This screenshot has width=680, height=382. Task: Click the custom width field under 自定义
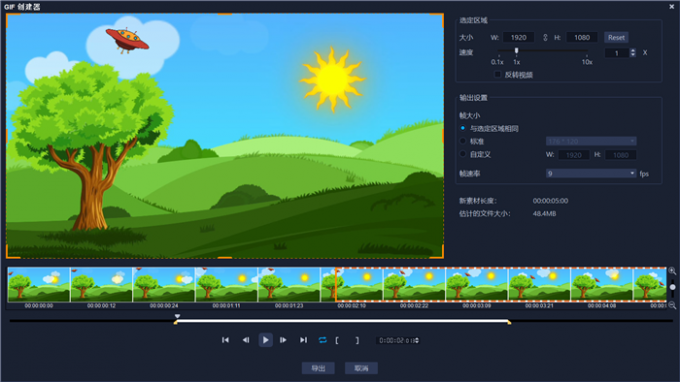click(x=574, y=155)
